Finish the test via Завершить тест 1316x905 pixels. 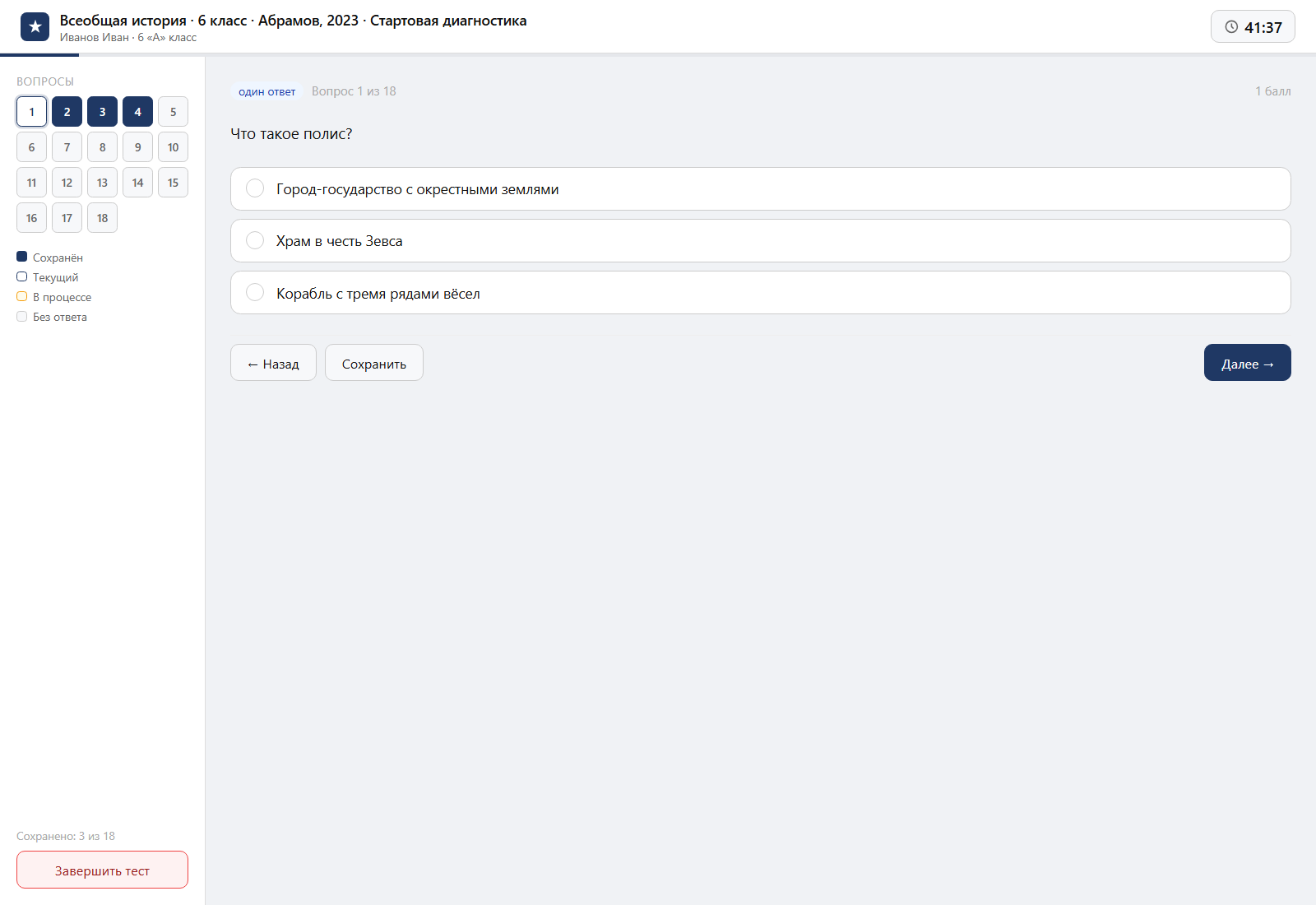102,870
